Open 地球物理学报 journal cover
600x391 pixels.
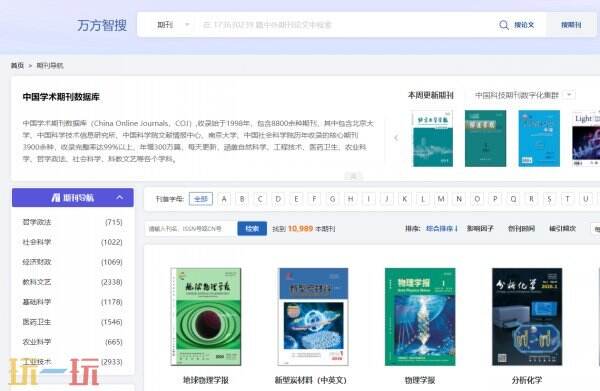click(x=206, y=317)
